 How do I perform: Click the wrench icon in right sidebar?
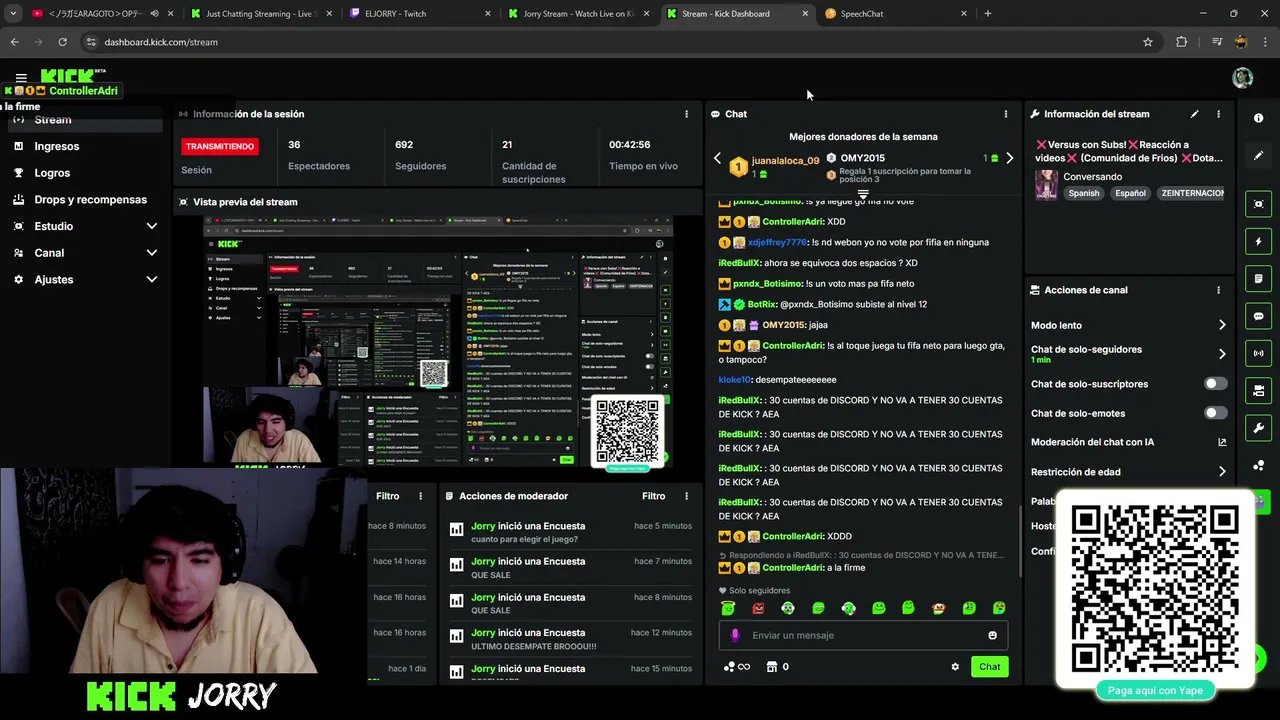pos(1258,428)
